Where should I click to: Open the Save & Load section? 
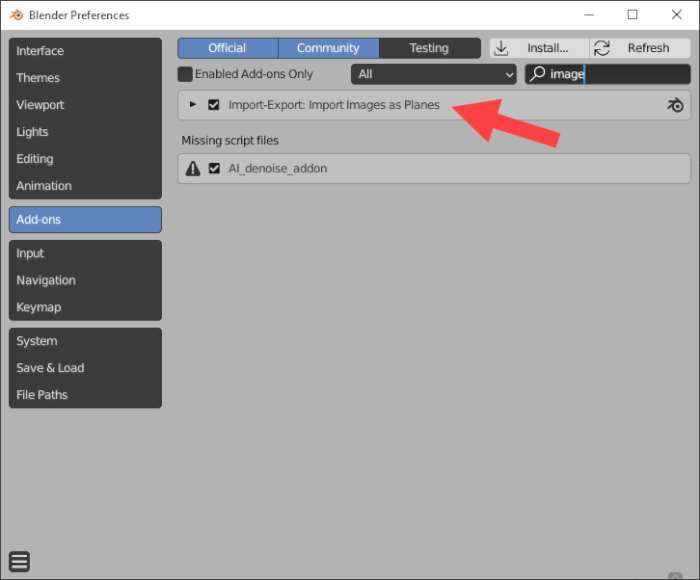coord(85,368)
